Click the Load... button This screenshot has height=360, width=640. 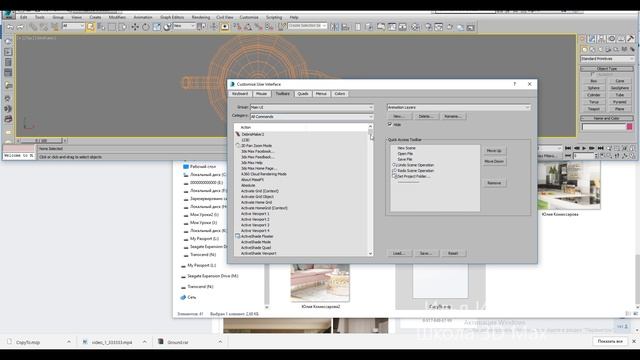[398, 253]
